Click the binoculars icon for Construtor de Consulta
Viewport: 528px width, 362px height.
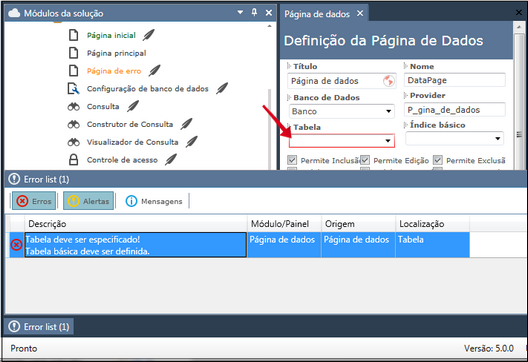click(x=73, y=125)
